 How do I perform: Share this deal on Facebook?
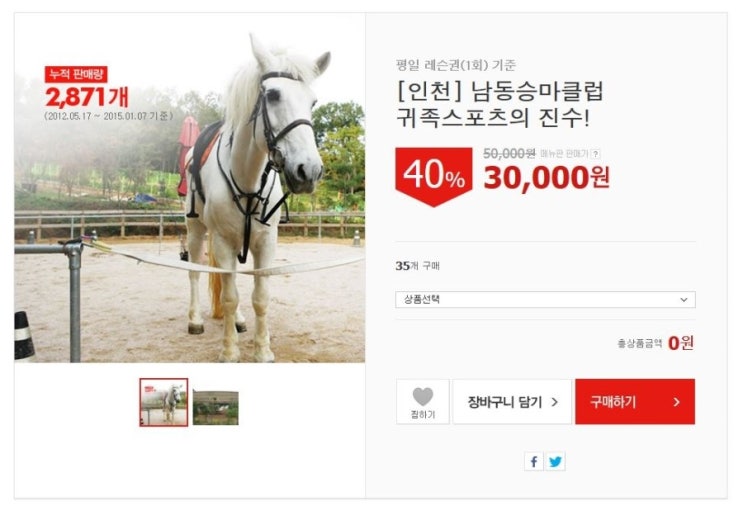[x=534, y=461]
